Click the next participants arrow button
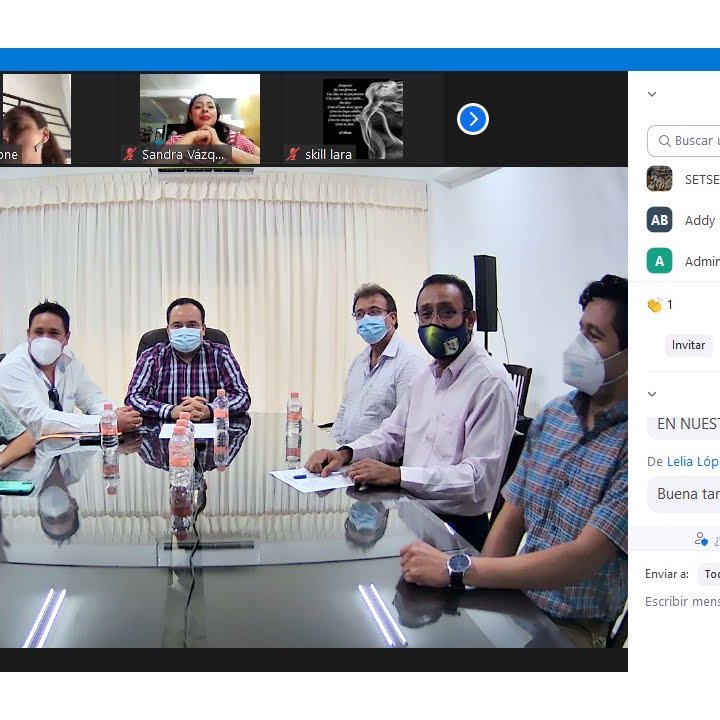Viewport: 720px width, 720px height. click(x=472, y=120)
